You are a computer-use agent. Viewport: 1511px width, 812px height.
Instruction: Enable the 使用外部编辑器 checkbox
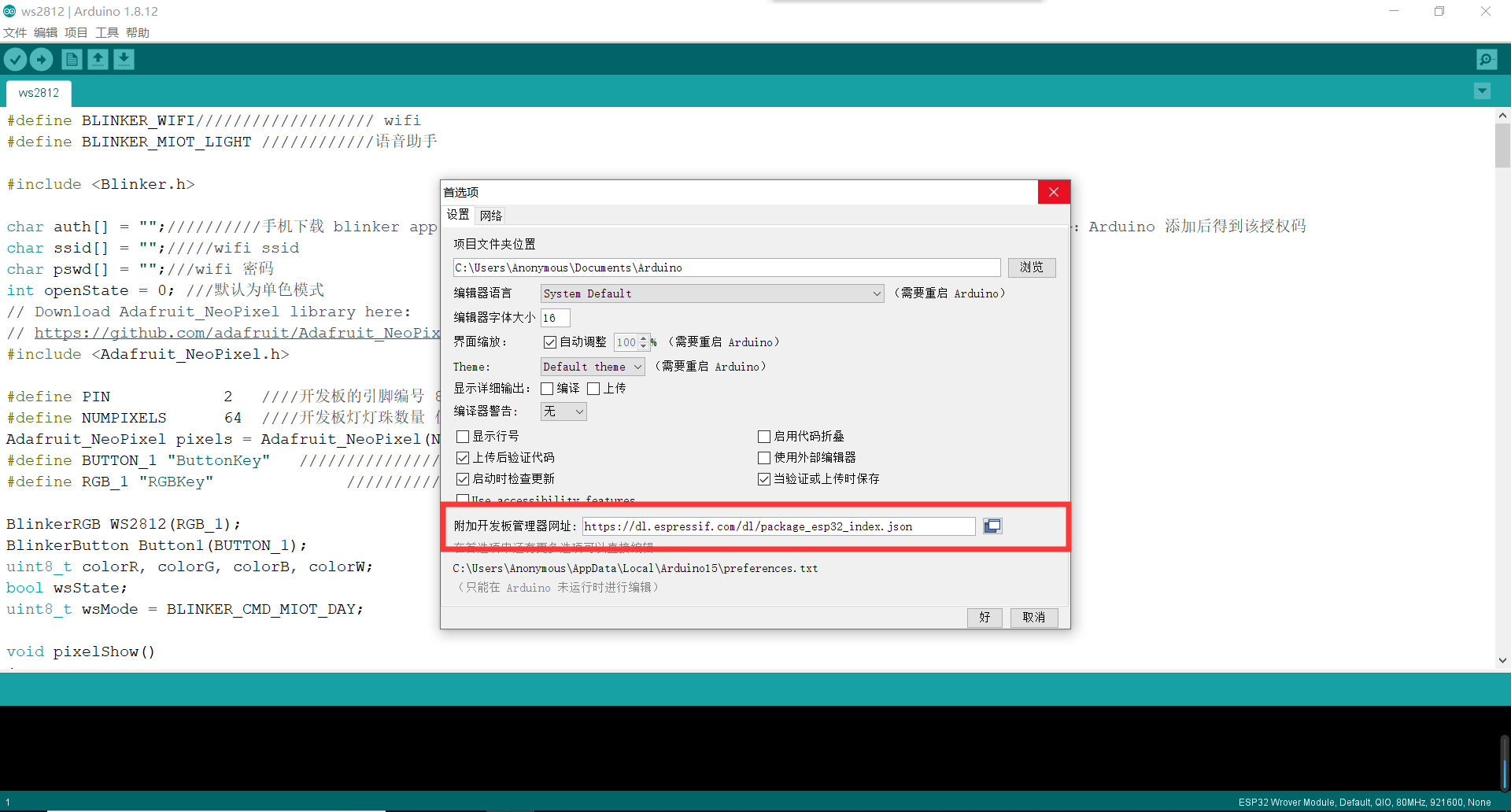(x=764, y=458)
